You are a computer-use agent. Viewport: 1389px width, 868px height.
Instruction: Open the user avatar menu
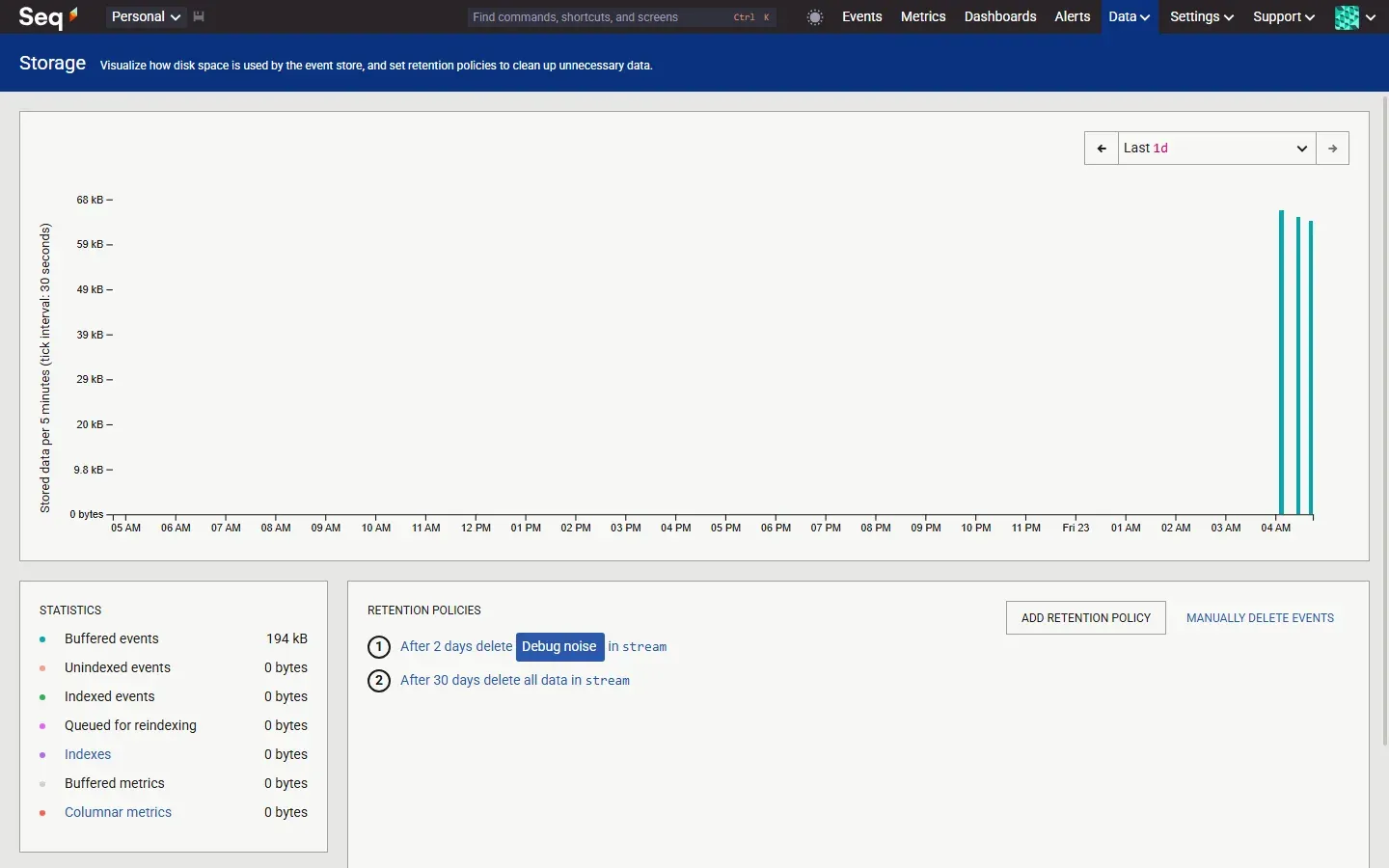click(1355, 16)
